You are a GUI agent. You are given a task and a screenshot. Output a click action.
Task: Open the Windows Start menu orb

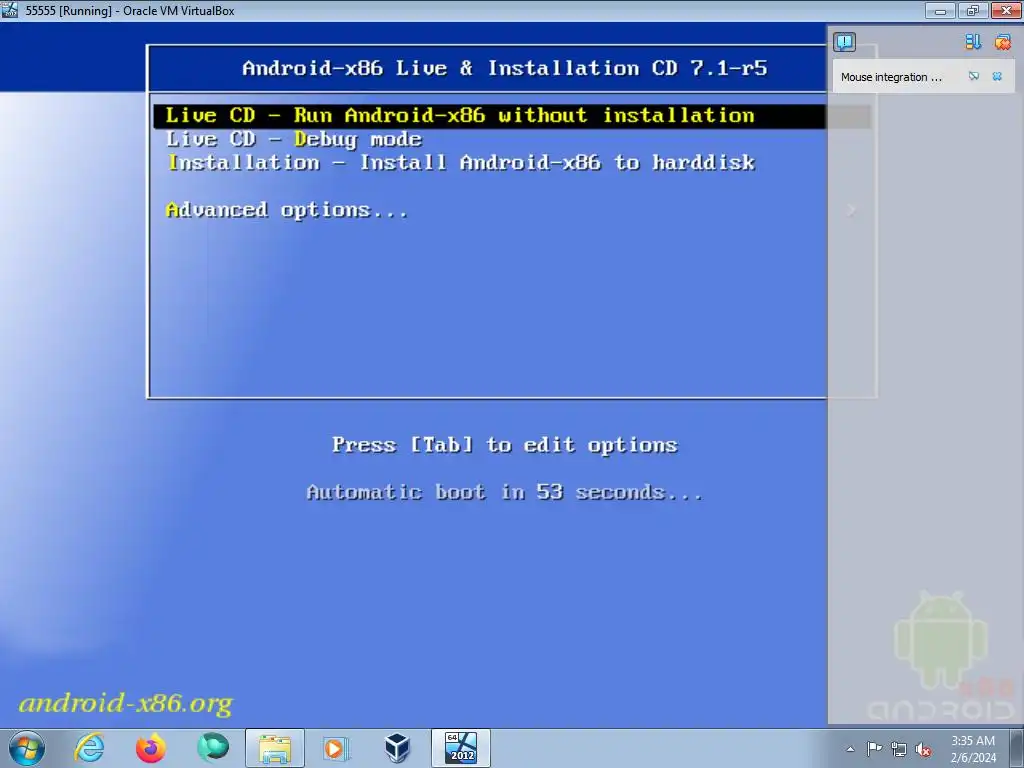click(27, 748)
